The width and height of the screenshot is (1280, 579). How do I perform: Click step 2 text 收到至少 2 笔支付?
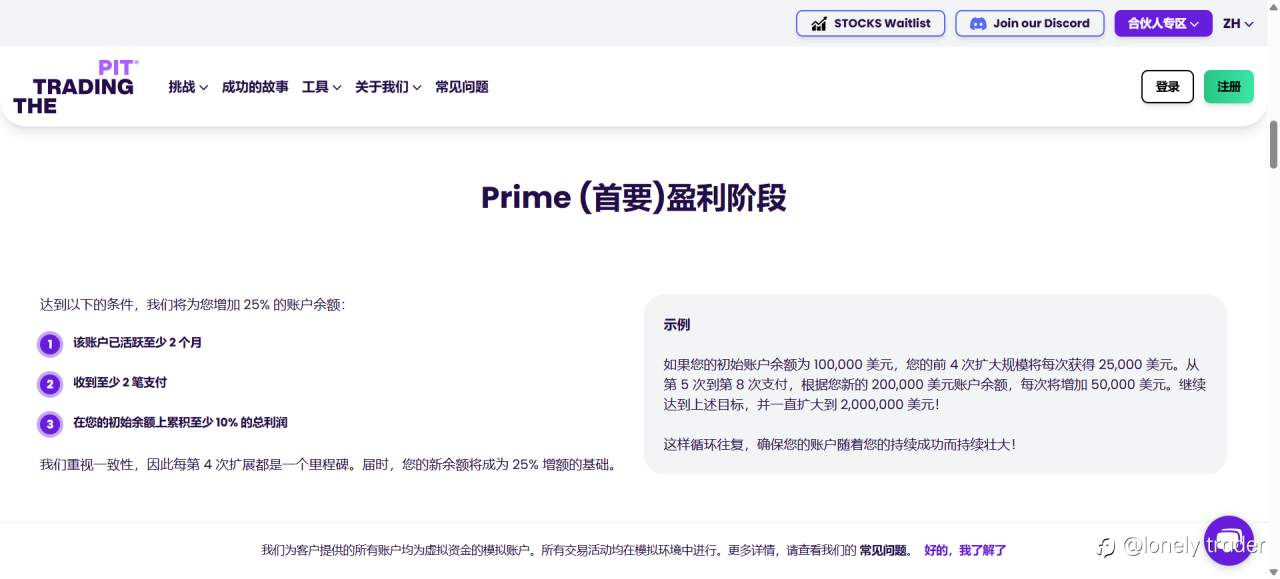click(x=120, y=382)
